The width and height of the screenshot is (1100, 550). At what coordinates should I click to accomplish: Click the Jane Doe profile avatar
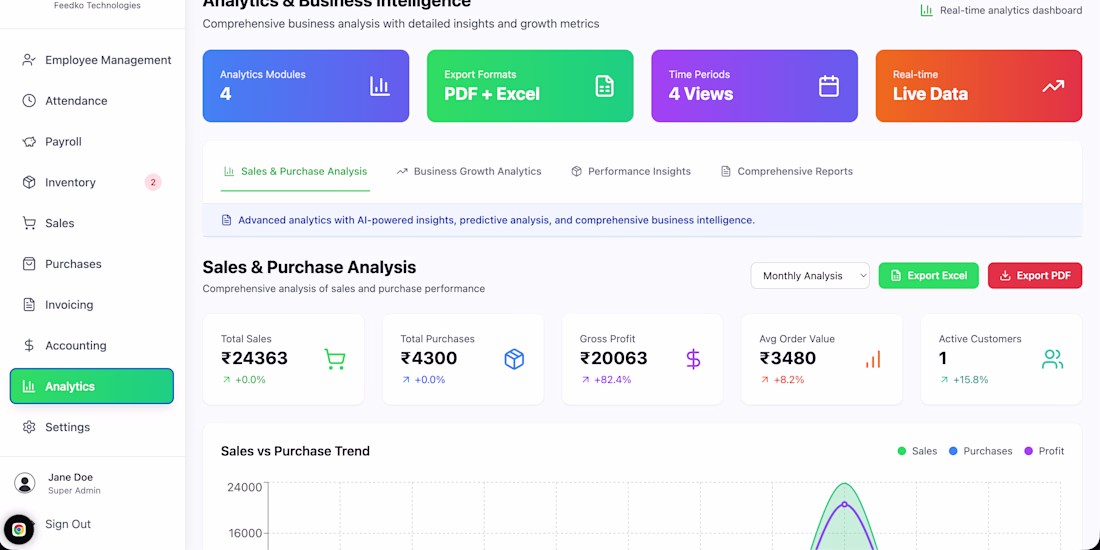coord(25,484)
